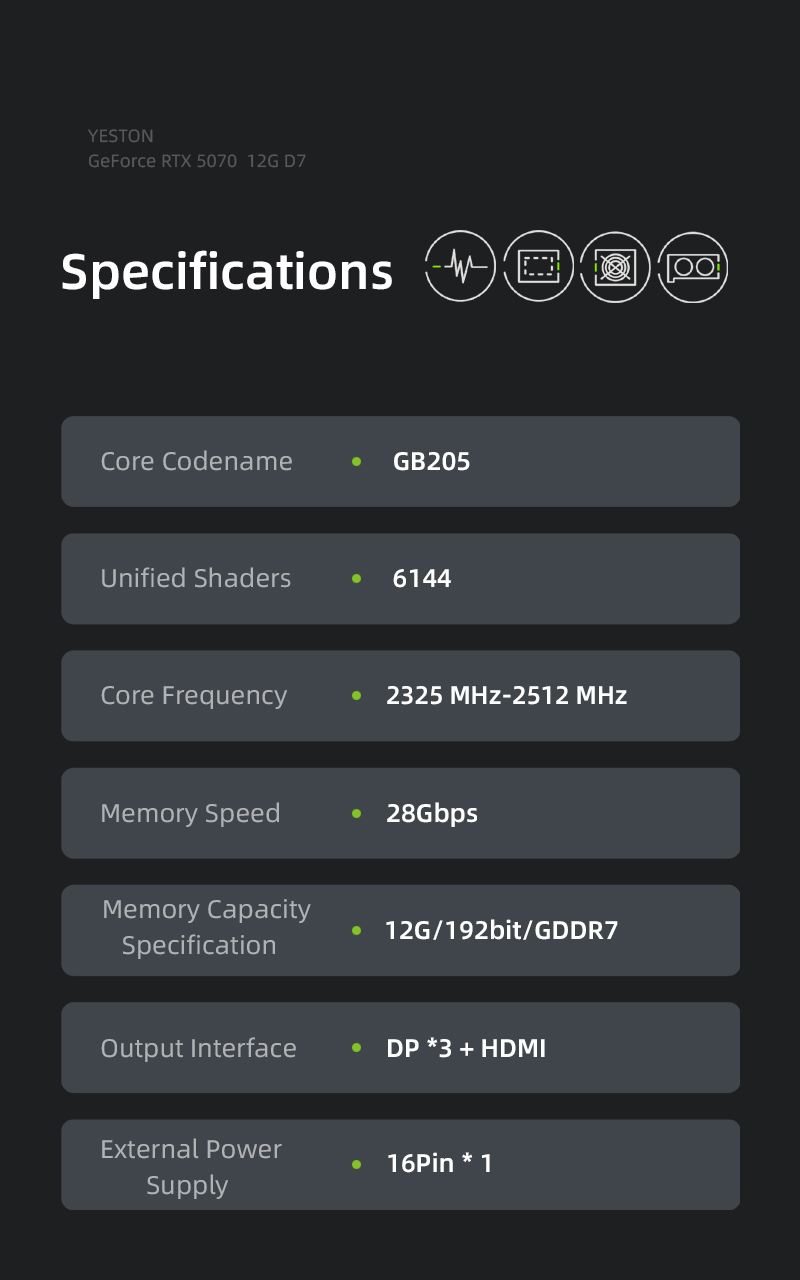Click the YESTON brand text
The width and height of the screenshot is (800, 1280).
coord(120,136)
